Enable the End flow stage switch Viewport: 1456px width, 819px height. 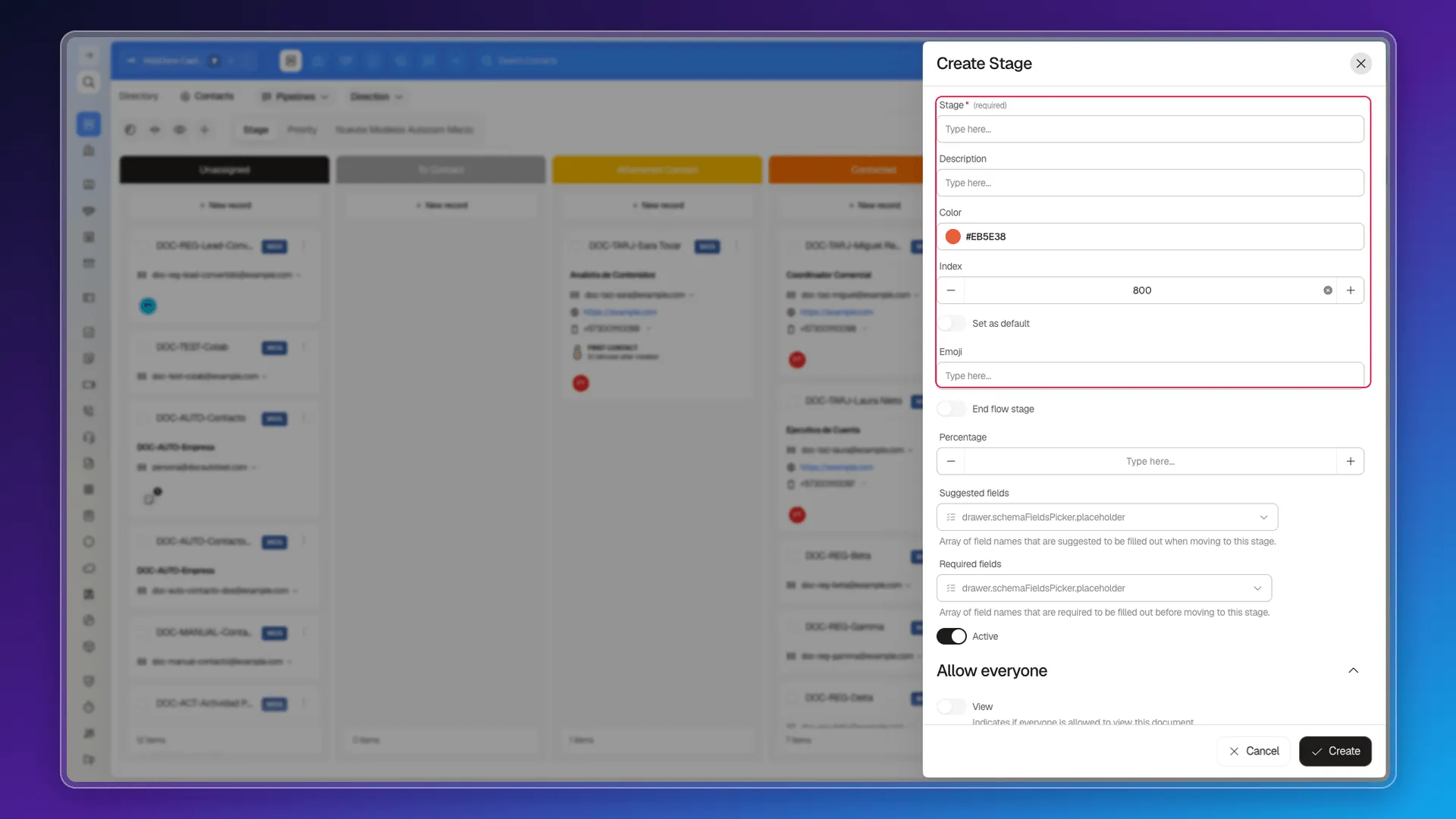(x=952, y=409)
